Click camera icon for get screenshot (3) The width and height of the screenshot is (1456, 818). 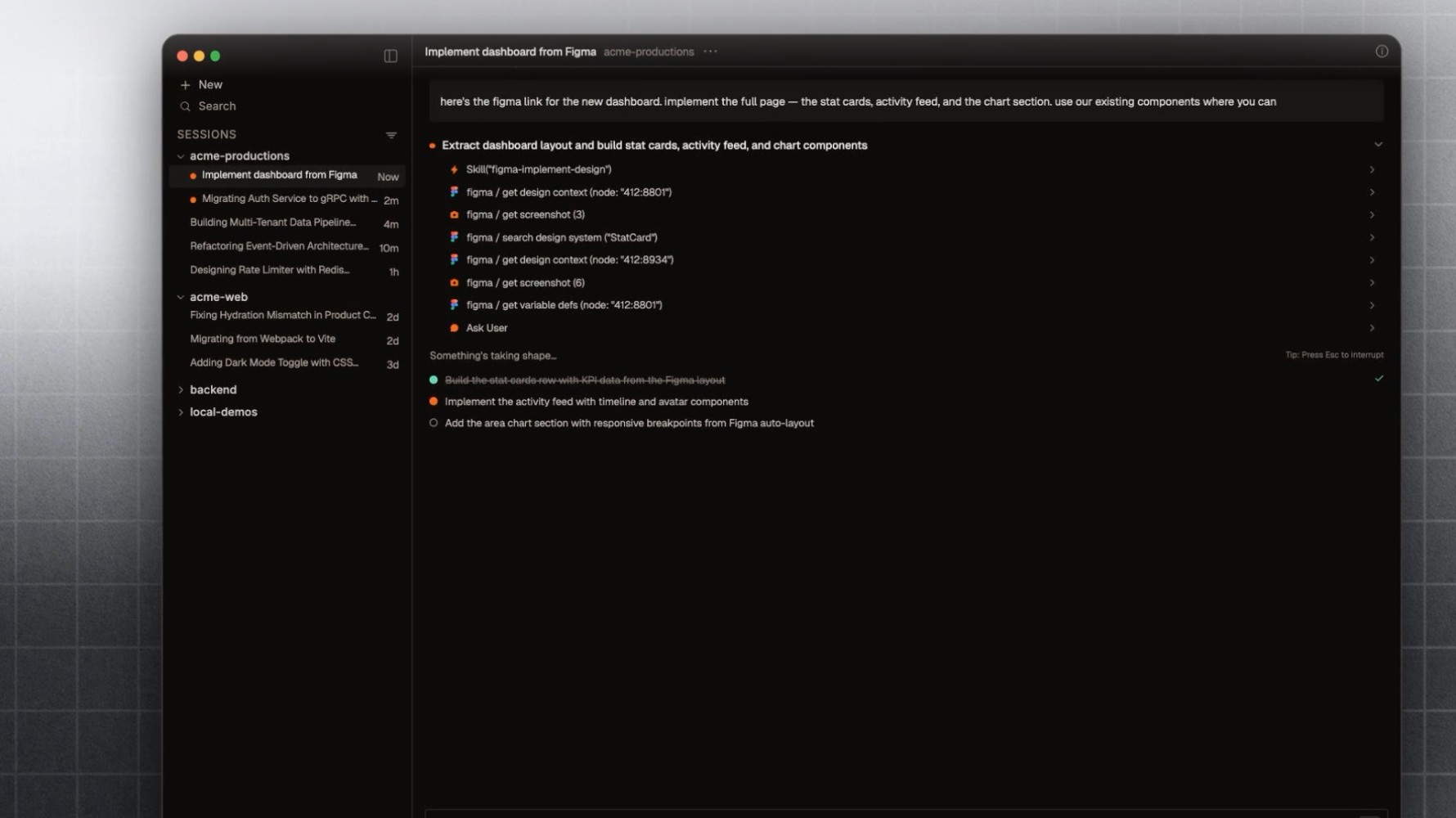coord(454,215)
